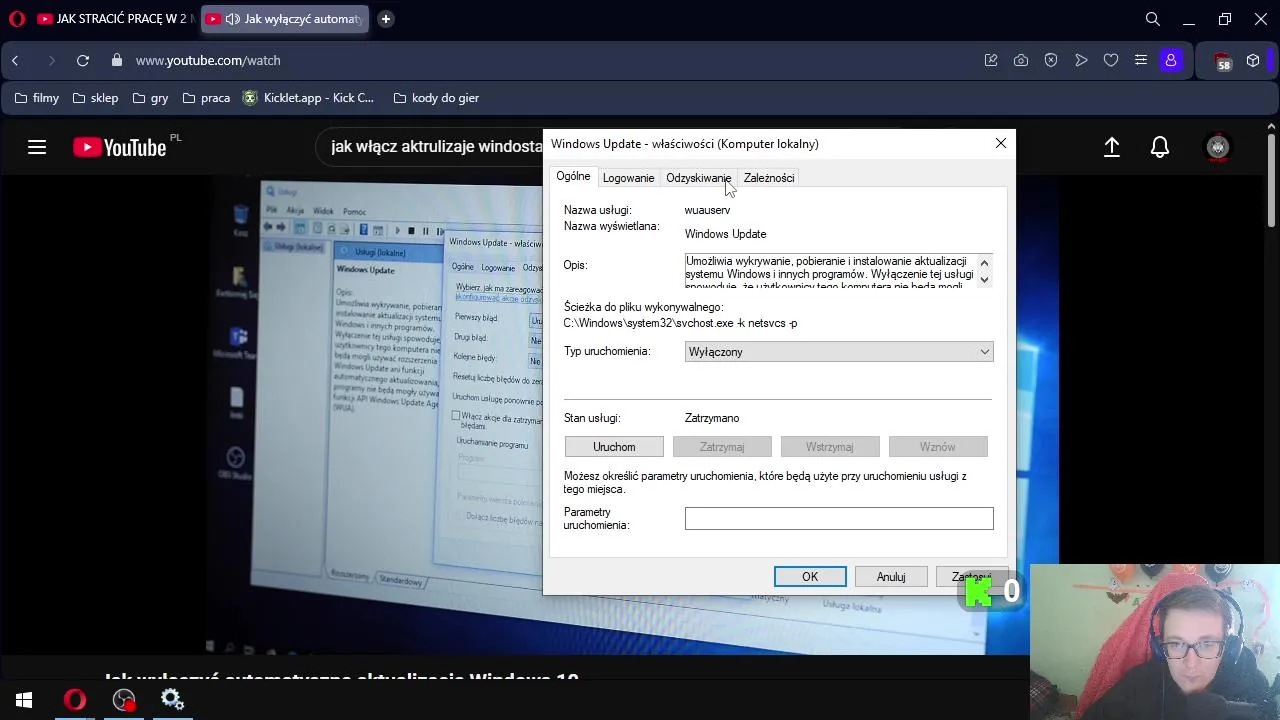Viewport: 1280px width, 720px height.
Task: Open the kody do gier bookmarks folder
Action: click(x=436, y=98)
